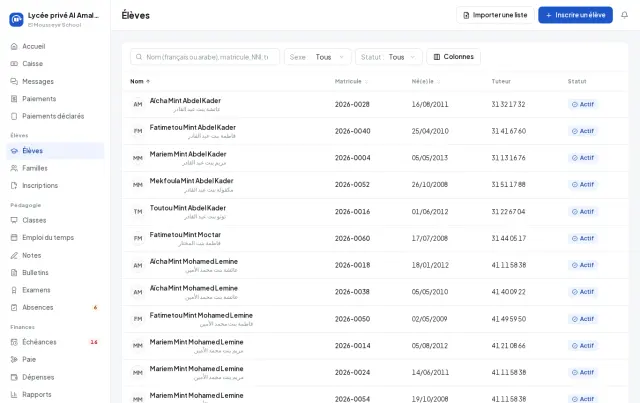Click the Inscrire un élève button

click(575, 15)
